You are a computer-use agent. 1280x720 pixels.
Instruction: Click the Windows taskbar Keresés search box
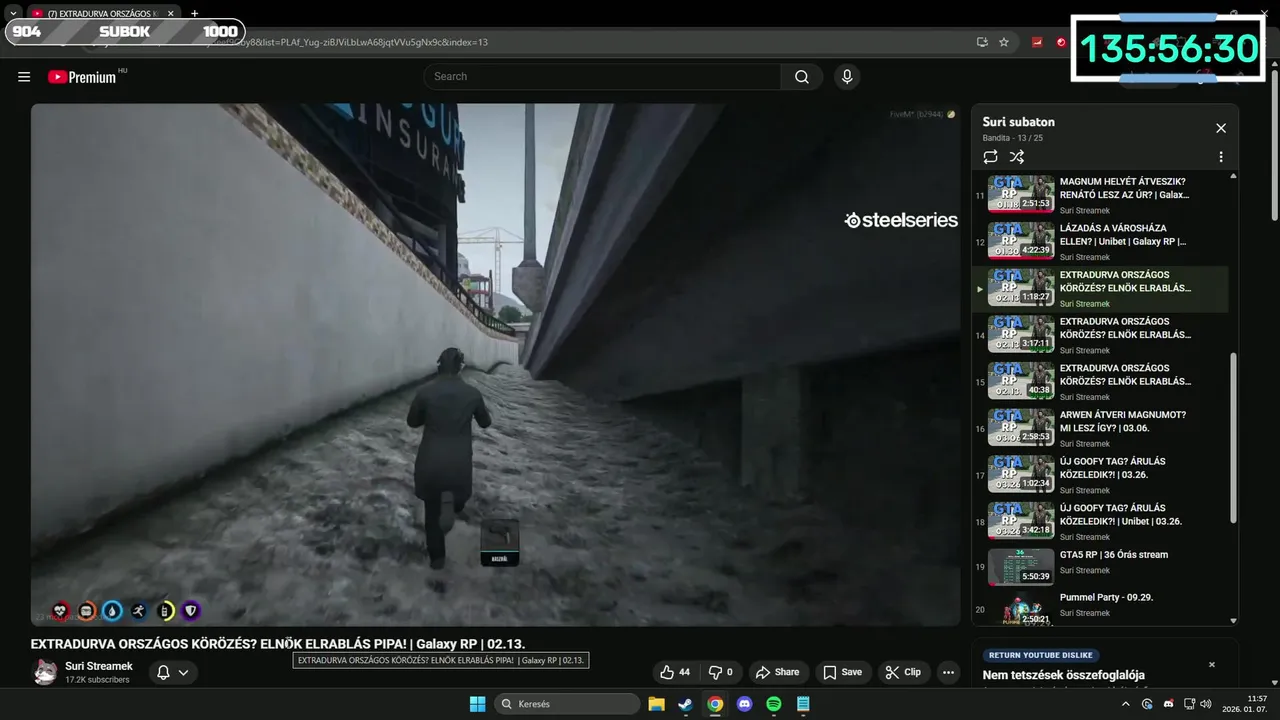click(568, 704)
